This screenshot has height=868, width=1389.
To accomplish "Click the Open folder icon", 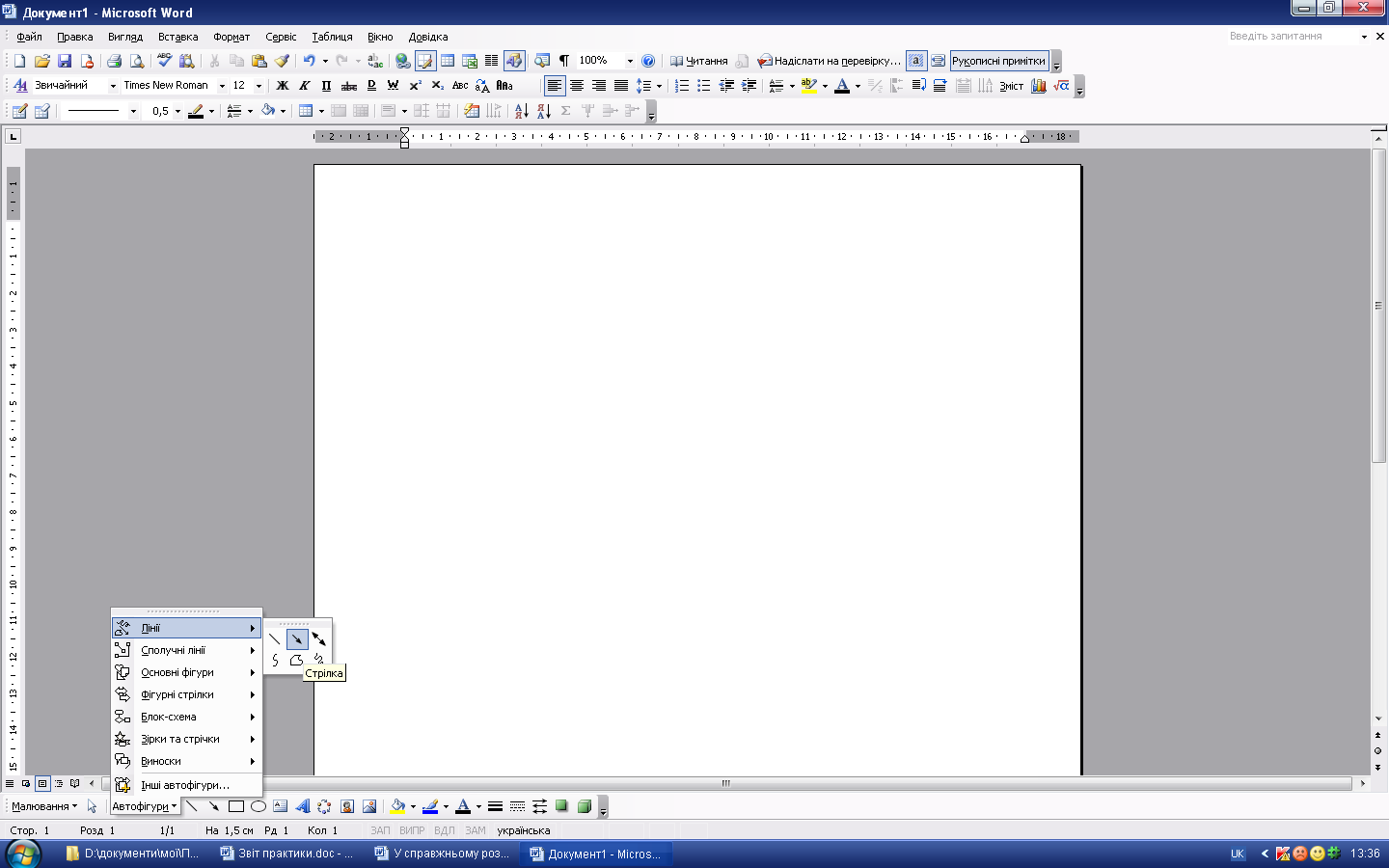I will tap(41, 61).
